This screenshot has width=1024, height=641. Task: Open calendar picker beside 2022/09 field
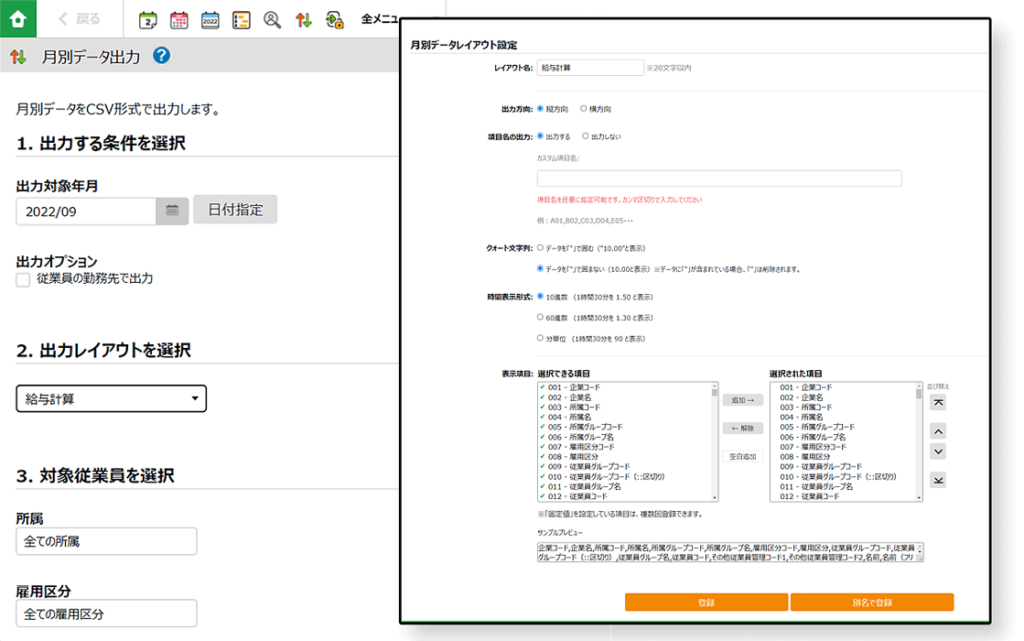click(172, 210)
